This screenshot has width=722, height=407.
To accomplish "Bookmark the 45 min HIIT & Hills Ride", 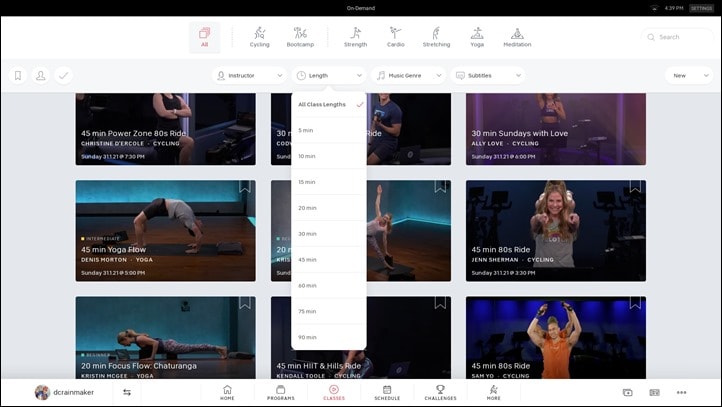I will click(440, 302).
